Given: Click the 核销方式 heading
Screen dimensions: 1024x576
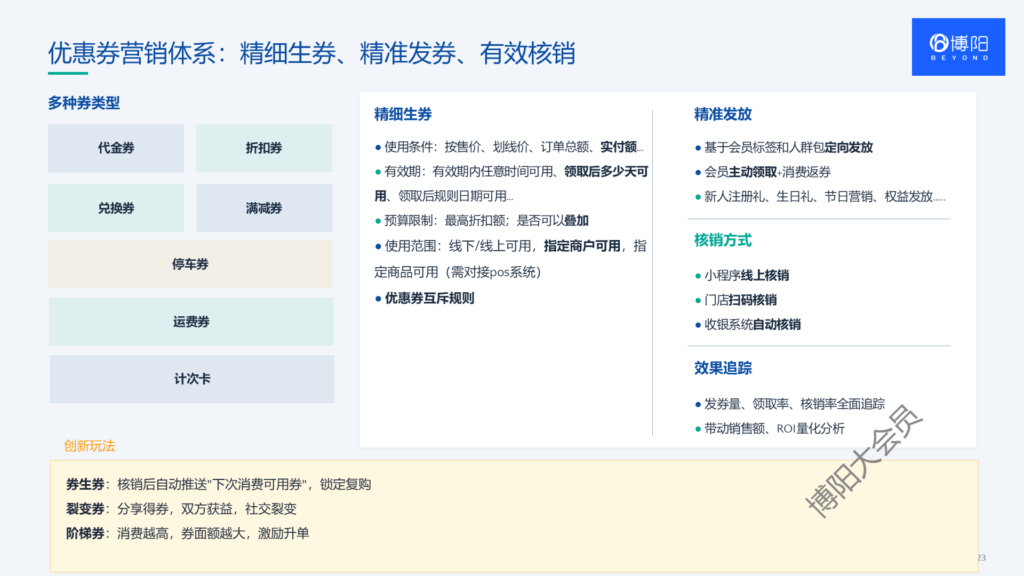Looking at the screenshot, I should 722,240.
